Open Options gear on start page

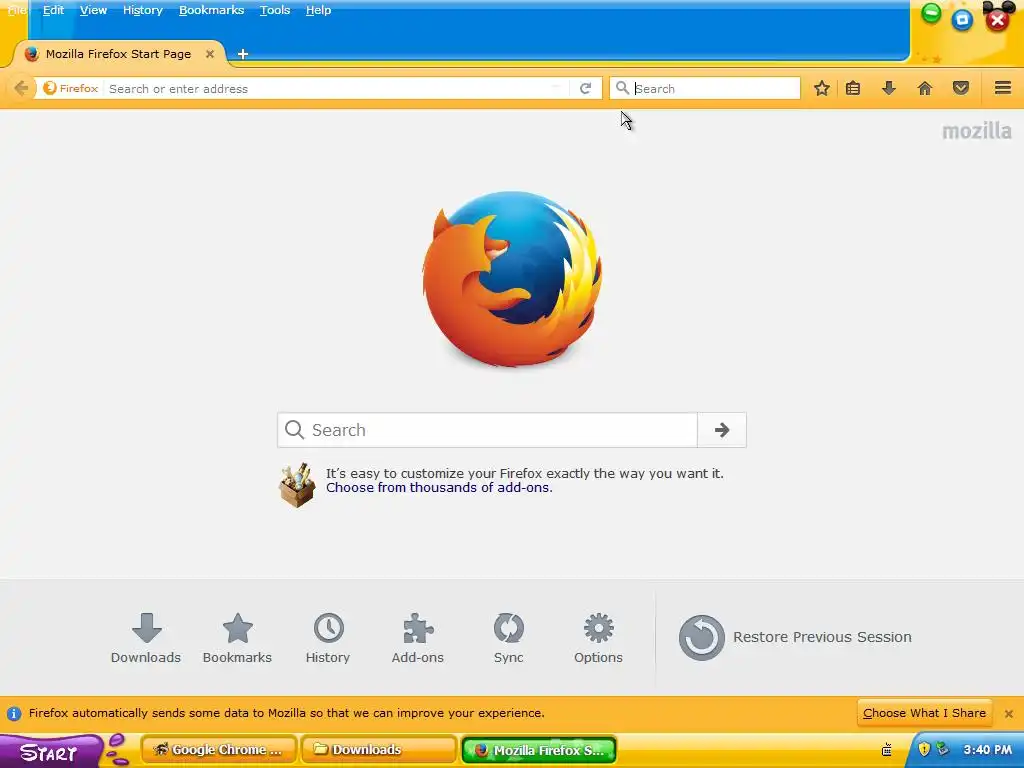(598, 639)
